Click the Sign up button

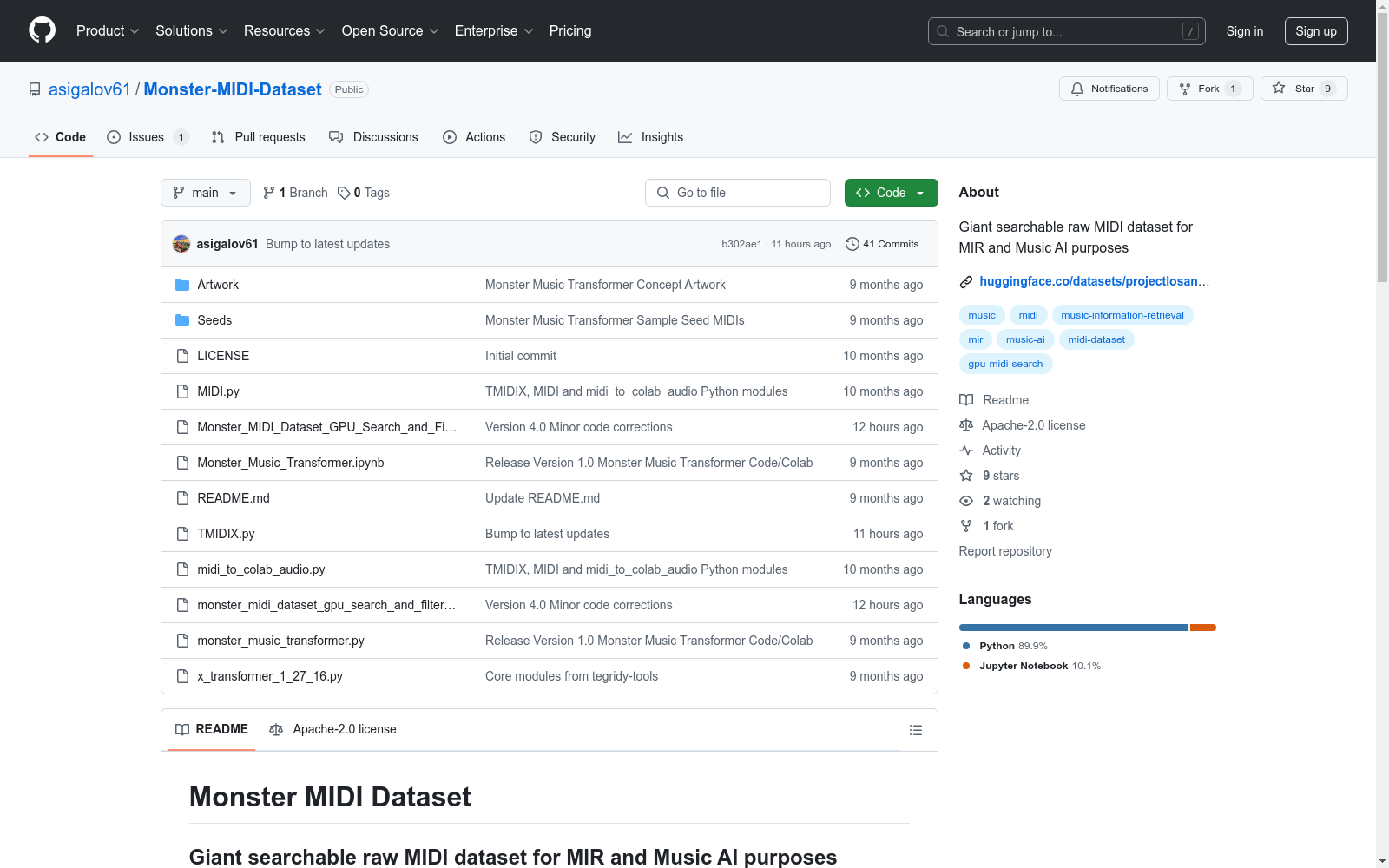1316,31
